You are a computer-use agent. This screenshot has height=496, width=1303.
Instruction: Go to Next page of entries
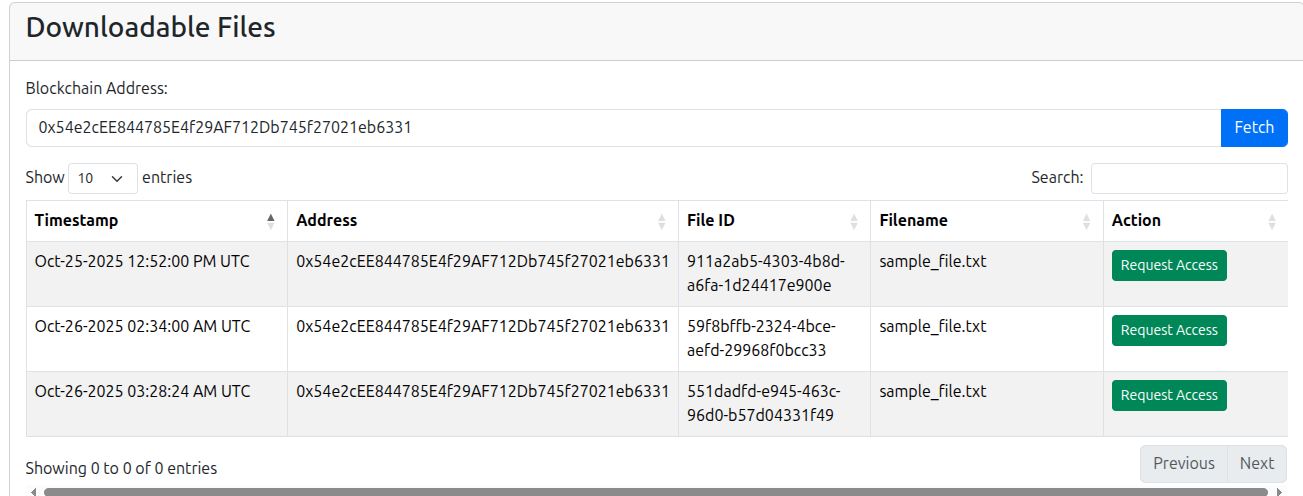click(x=1257, y=464)
